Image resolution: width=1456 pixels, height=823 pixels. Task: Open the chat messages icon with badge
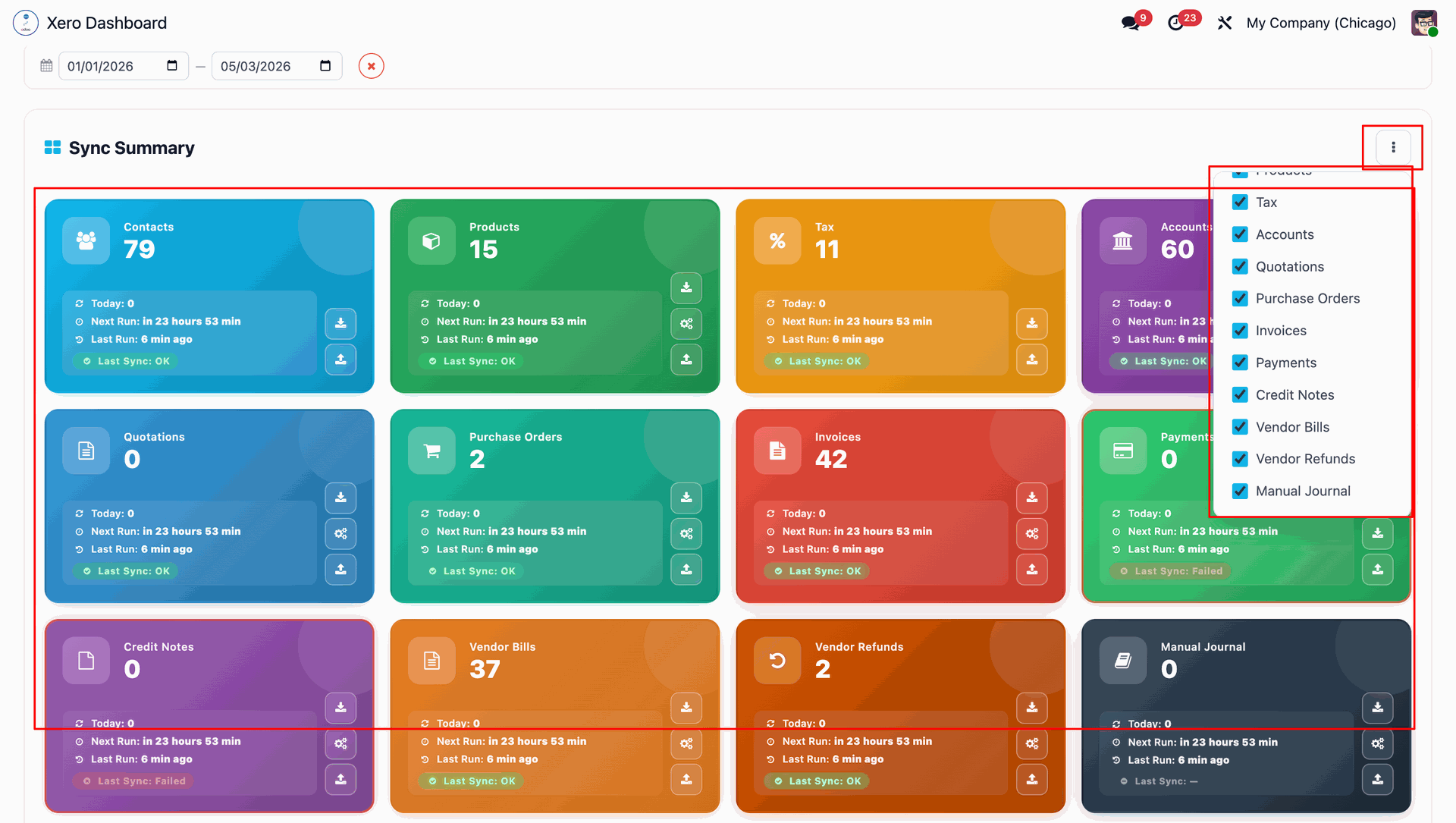[1131, 23]
